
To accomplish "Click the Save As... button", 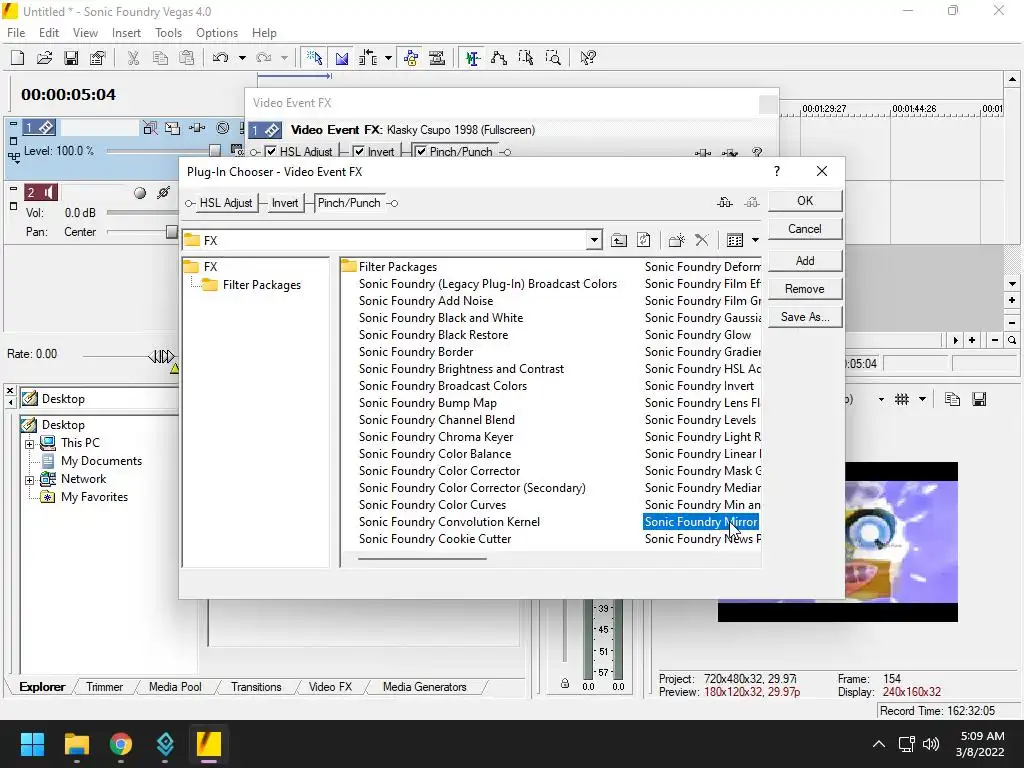I will pos(805,317).
